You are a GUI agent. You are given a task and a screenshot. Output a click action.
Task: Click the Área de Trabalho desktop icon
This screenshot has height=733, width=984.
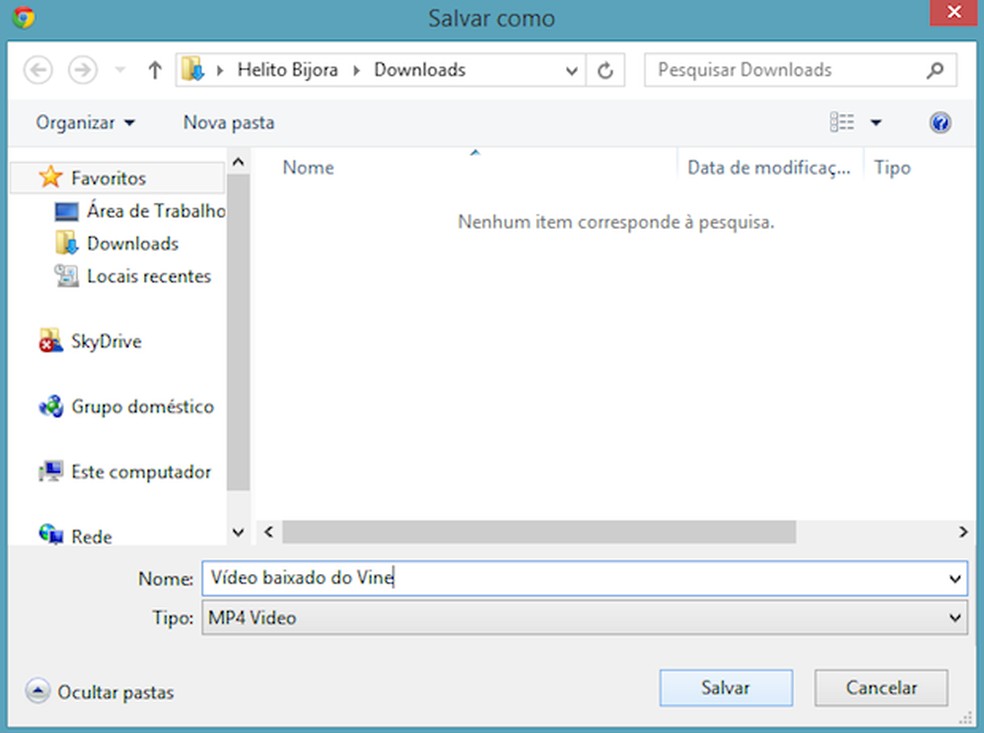(x=67, y=211)
